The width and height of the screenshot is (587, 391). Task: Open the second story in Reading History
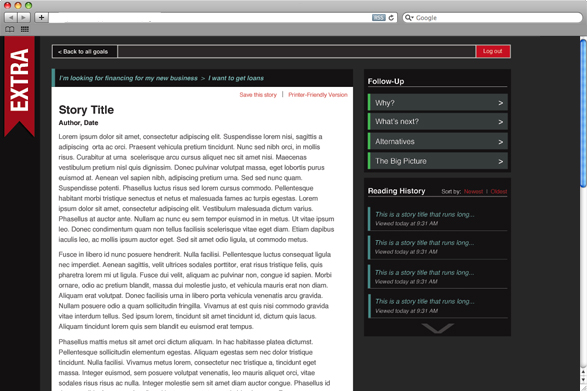coord(438,247)
